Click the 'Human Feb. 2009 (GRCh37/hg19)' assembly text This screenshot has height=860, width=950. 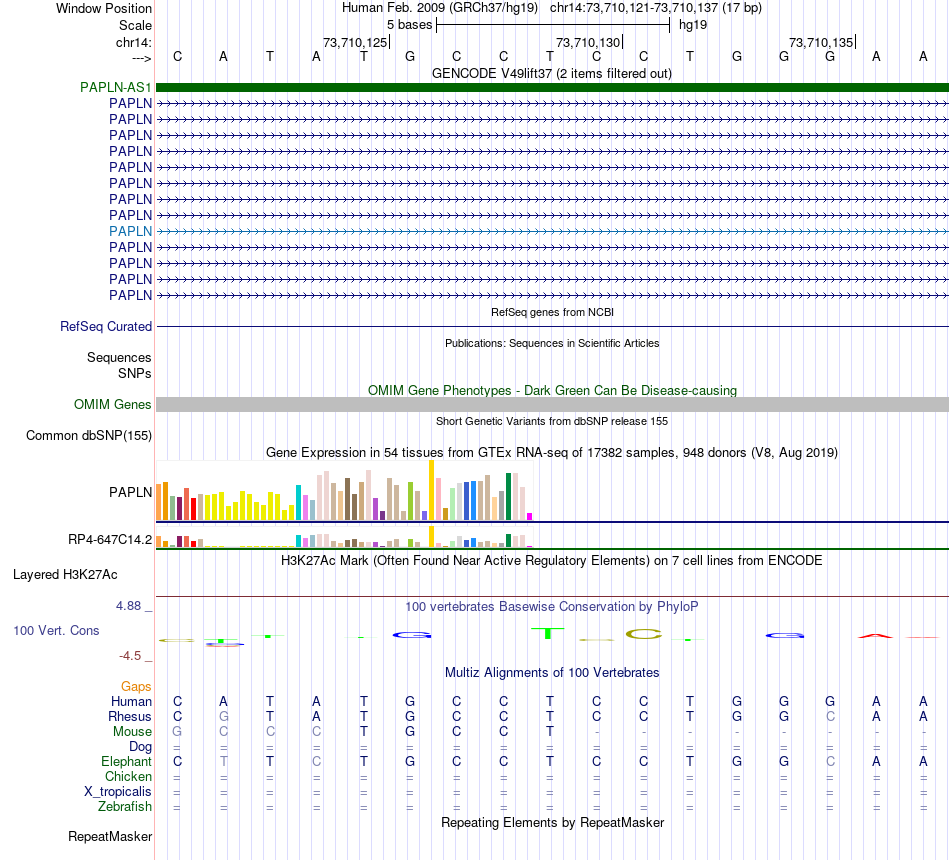[439, 8]
